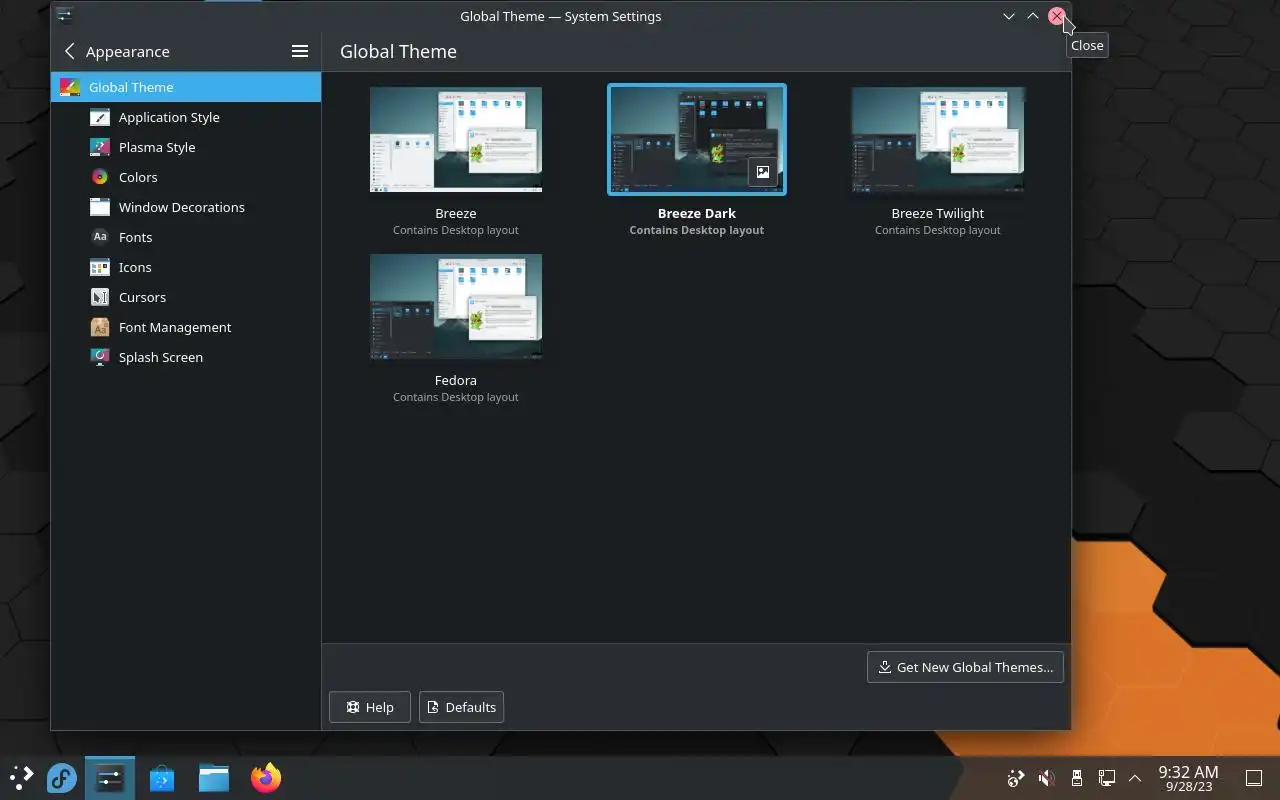Open Colors settings

(186, 177)
